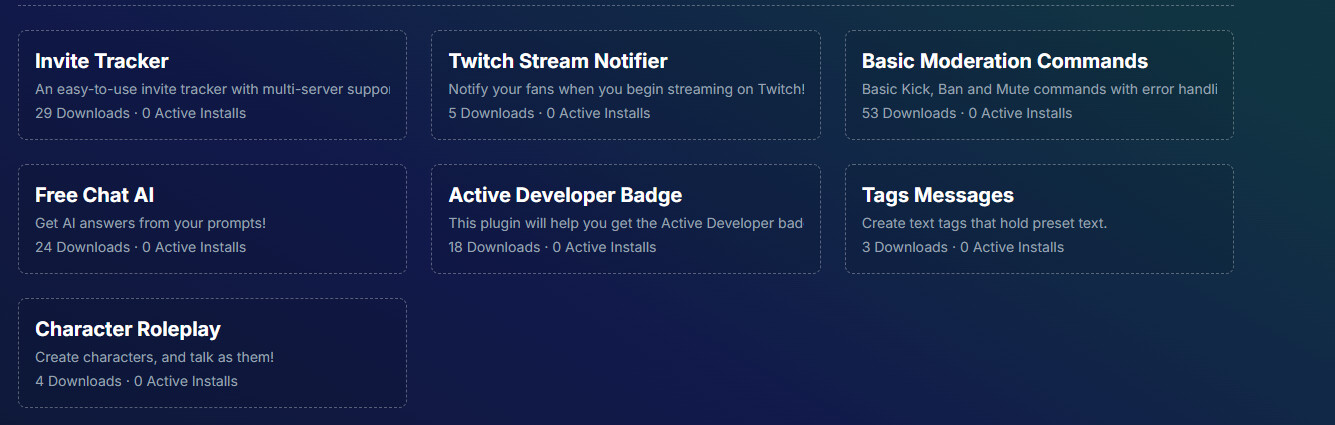Open the Invite Tracker plugin card
This screenshot has width=1335, height=425.
coord(212,85)
